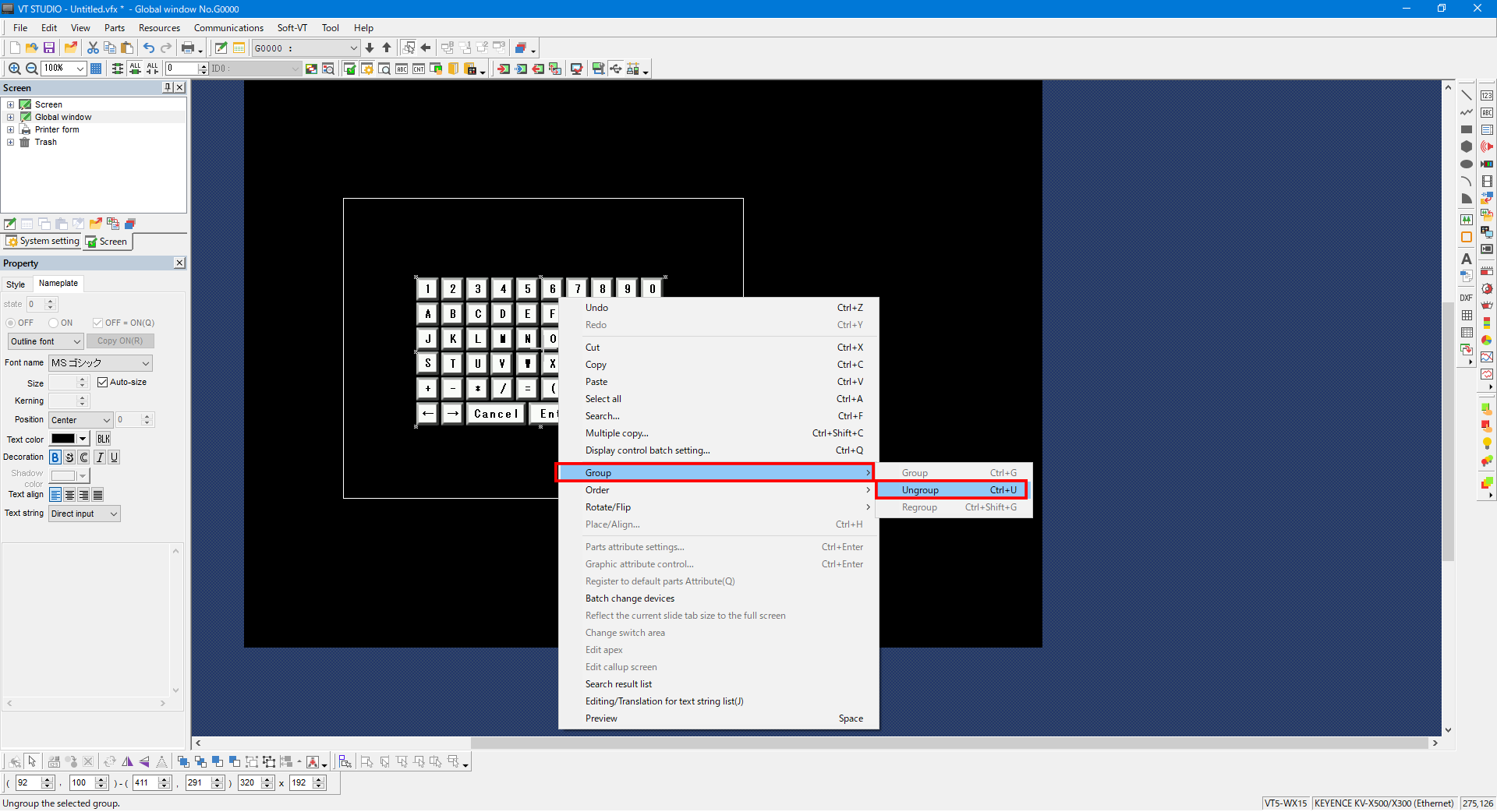
Task: Click the Print icon in toolbar
Action: pyautogui.click(x=188, y=48)
